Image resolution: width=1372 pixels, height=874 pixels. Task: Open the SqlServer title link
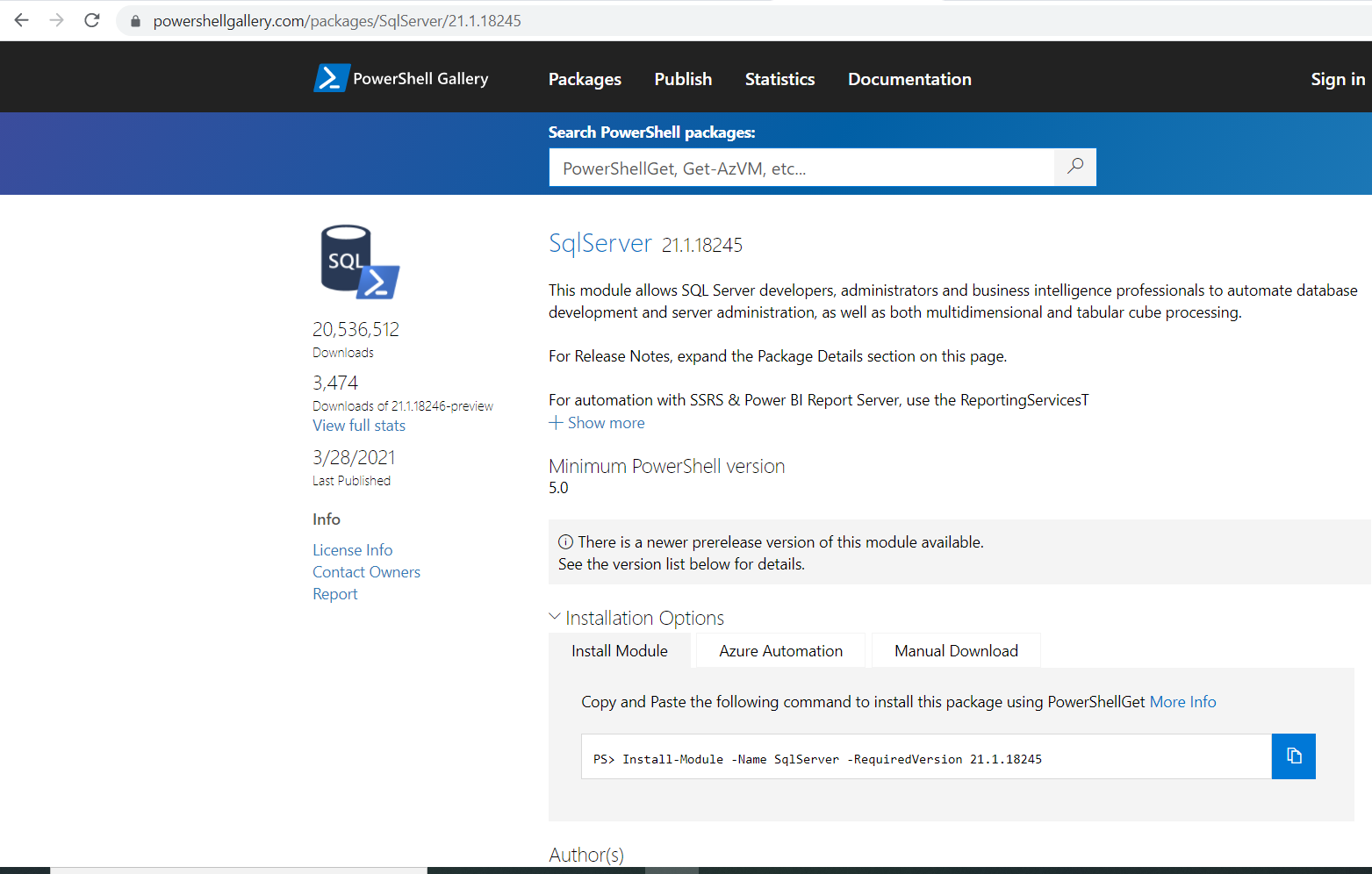(x=600, y=243)
